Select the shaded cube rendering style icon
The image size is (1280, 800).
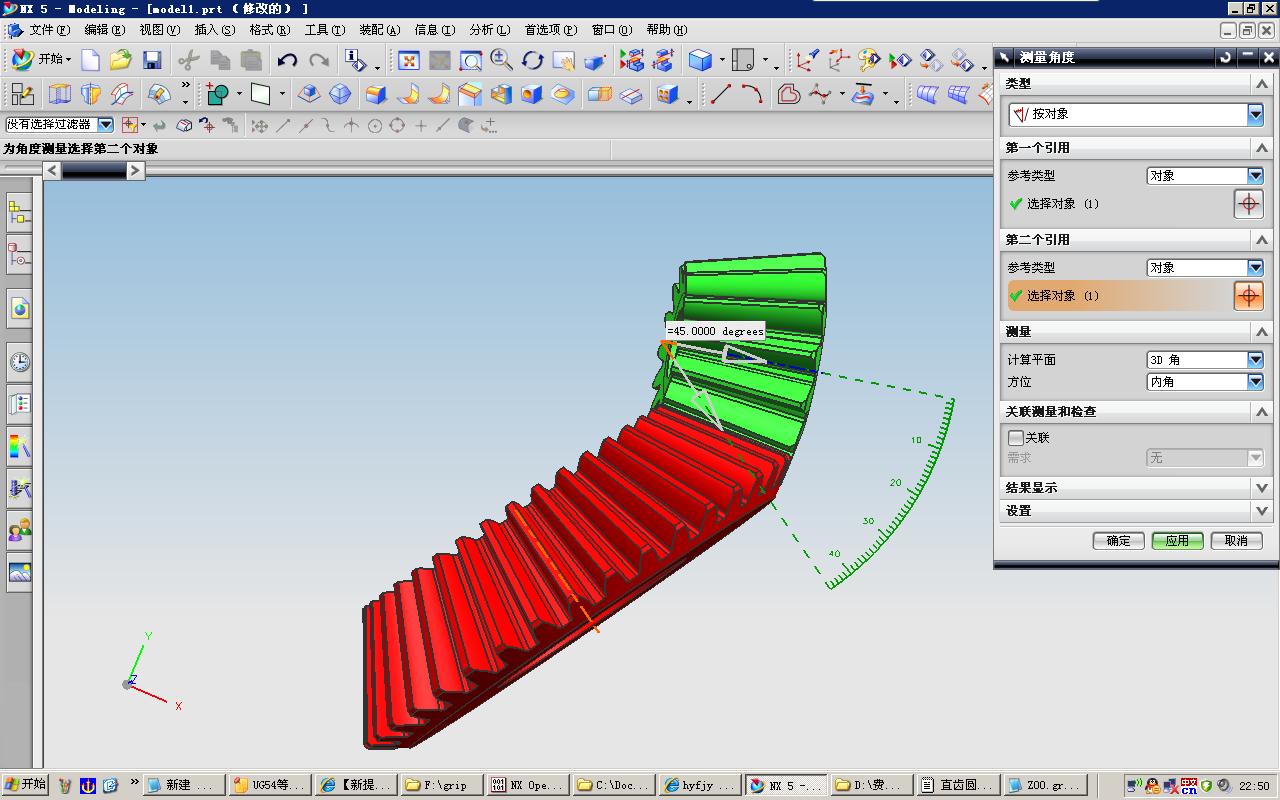click(x=700, y=61)
